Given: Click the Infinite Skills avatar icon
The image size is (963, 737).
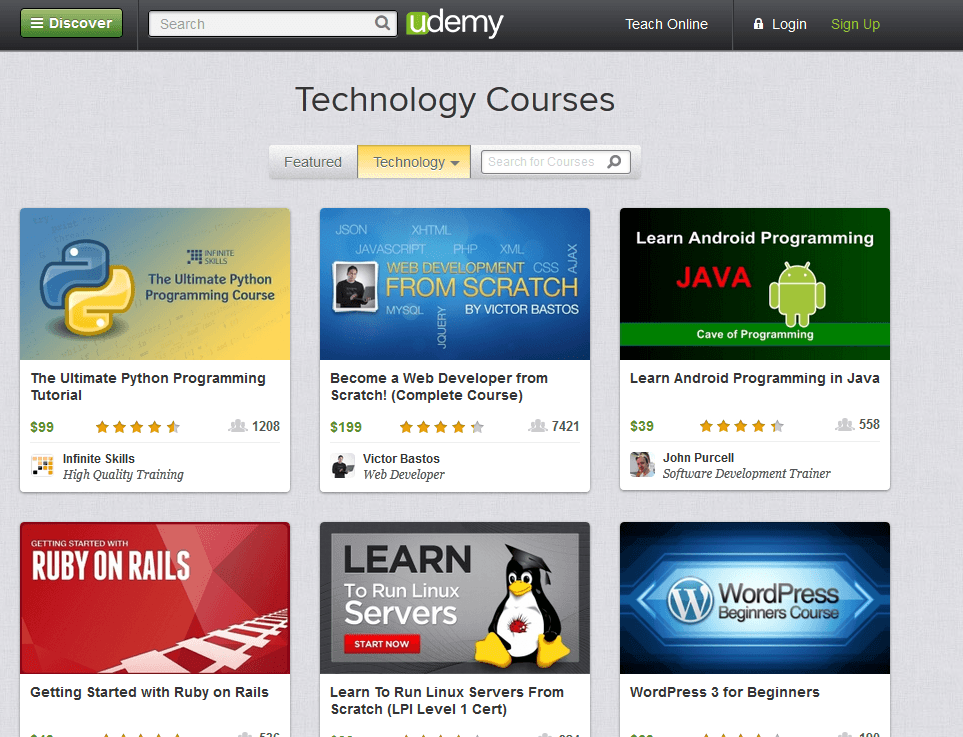Looking at the screenshot, I should point(42,466).
